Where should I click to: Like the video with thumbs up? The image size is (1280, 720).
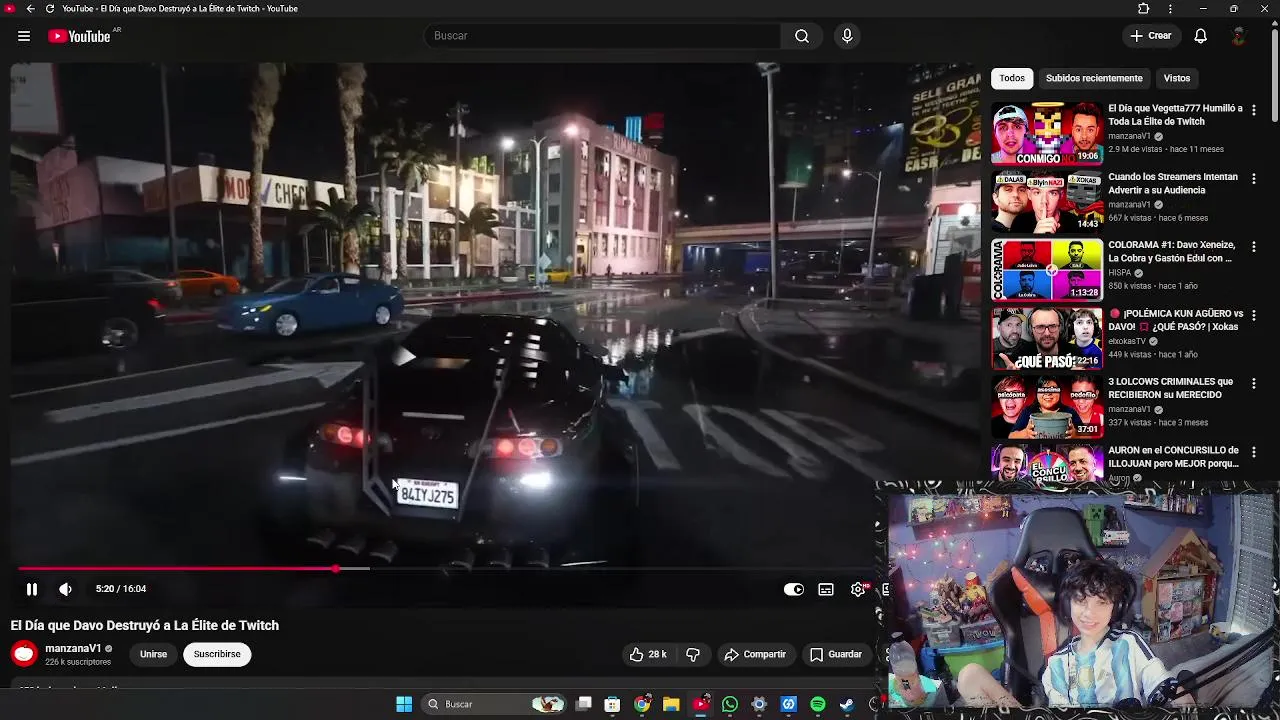tap(648, 654)
